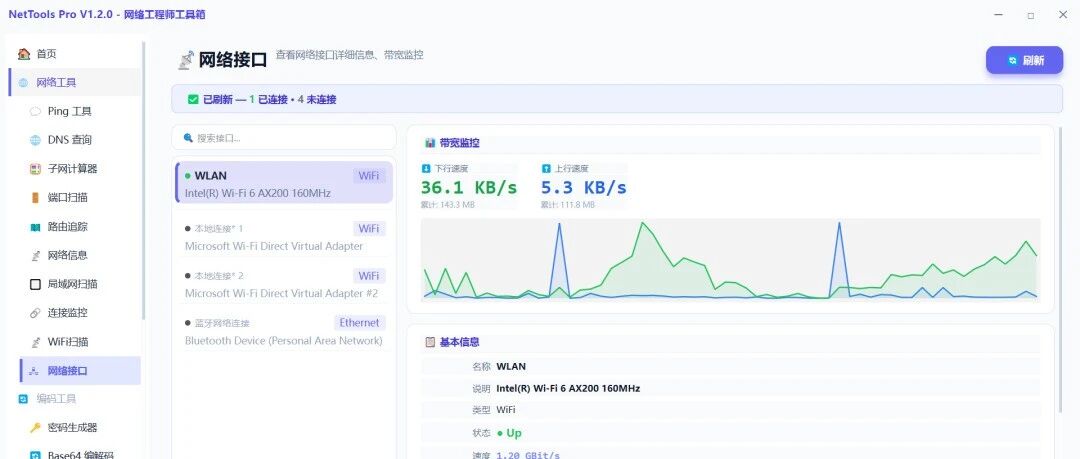Click the 说明 value Intel(R) Wi-Fi 6 AX200
The image size is (1080, 459).
(568, 389)
